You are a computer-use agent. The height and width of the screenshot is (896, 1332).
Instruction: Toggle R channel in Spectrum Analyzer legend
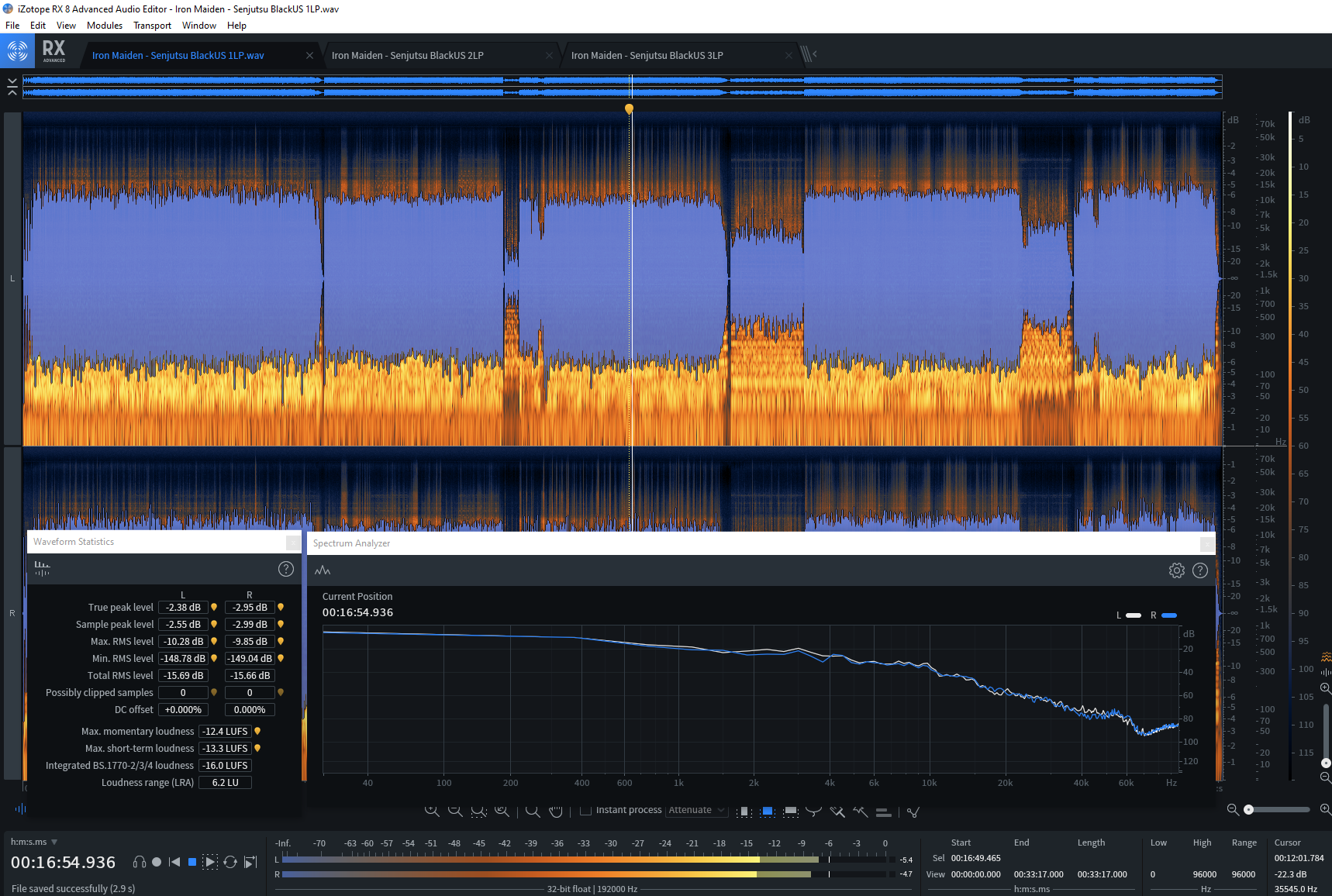click(1164, 615)
